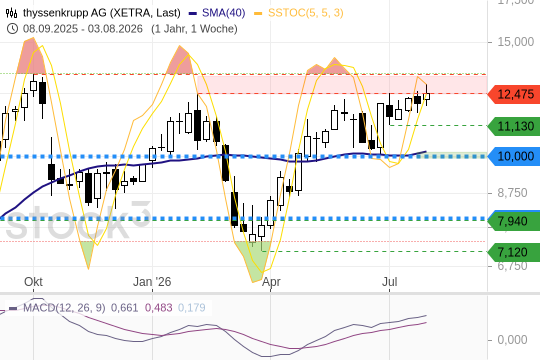Click the green 7,120 price tag
Image resolution: width=540 pixels, height=360 pixels.
(x=514, y=252)
